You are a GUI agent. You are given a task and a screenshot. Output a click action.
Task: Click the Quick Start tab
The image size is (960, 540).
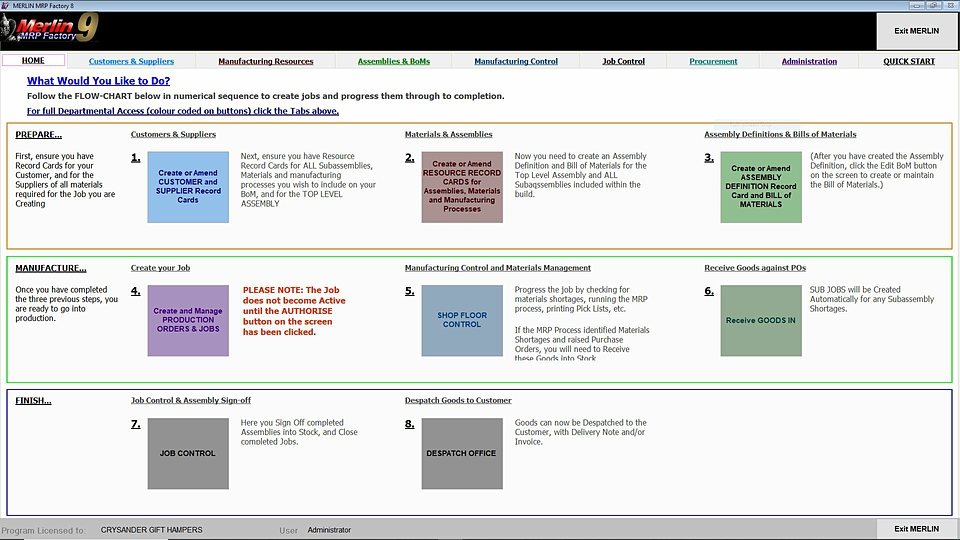point(909,61)
